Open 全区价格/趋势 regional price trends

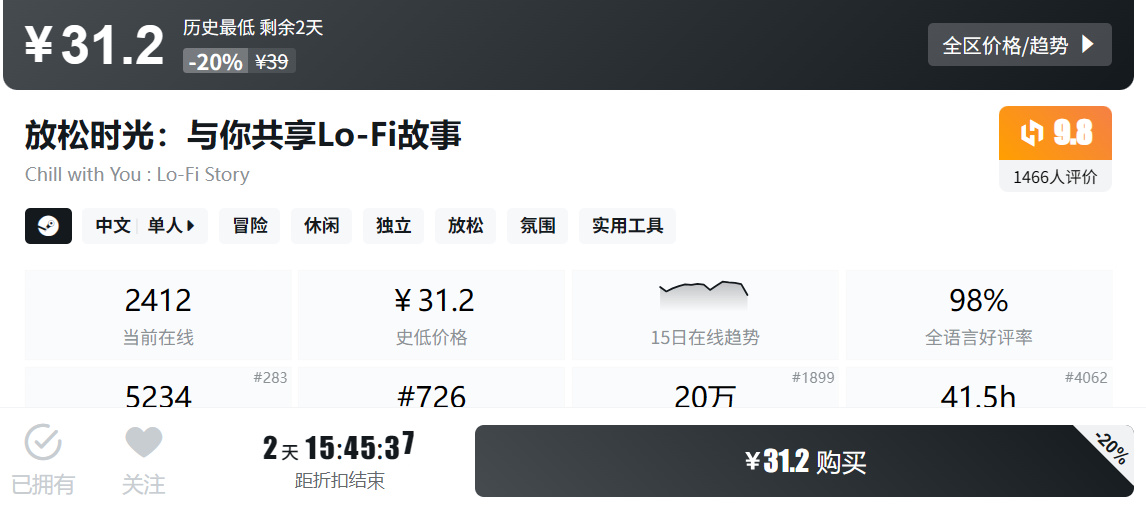(1019, 45)
